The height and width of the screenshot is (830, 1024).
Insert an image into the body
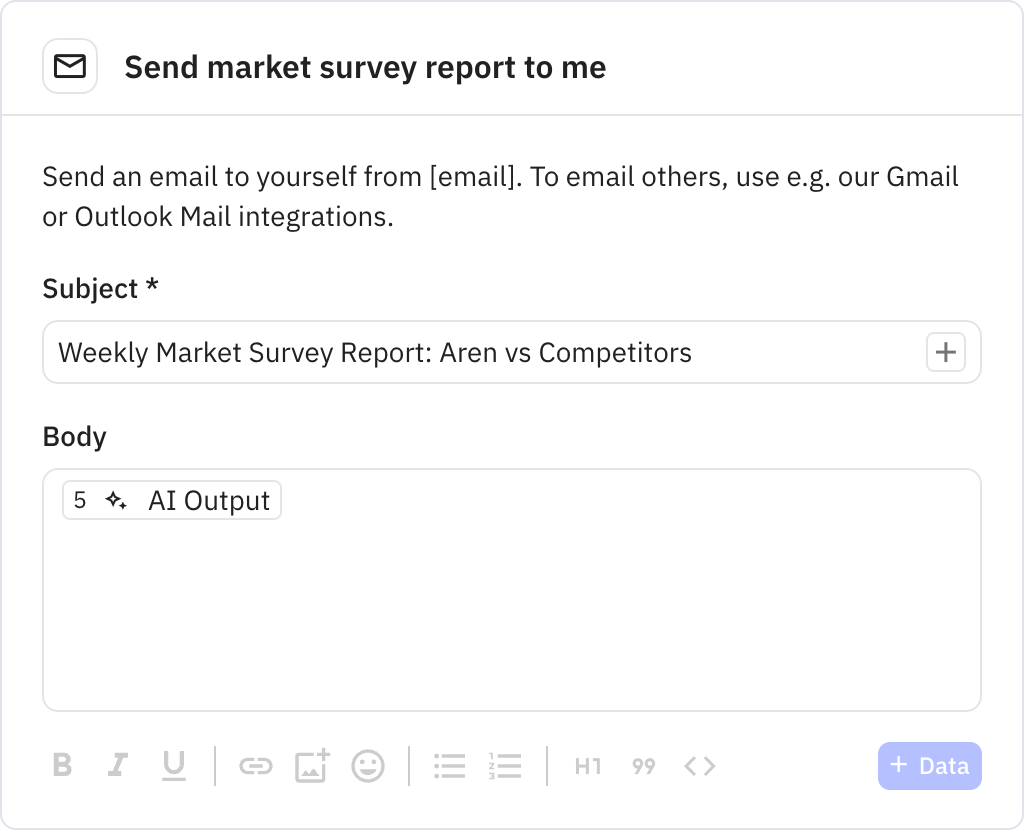312,766
